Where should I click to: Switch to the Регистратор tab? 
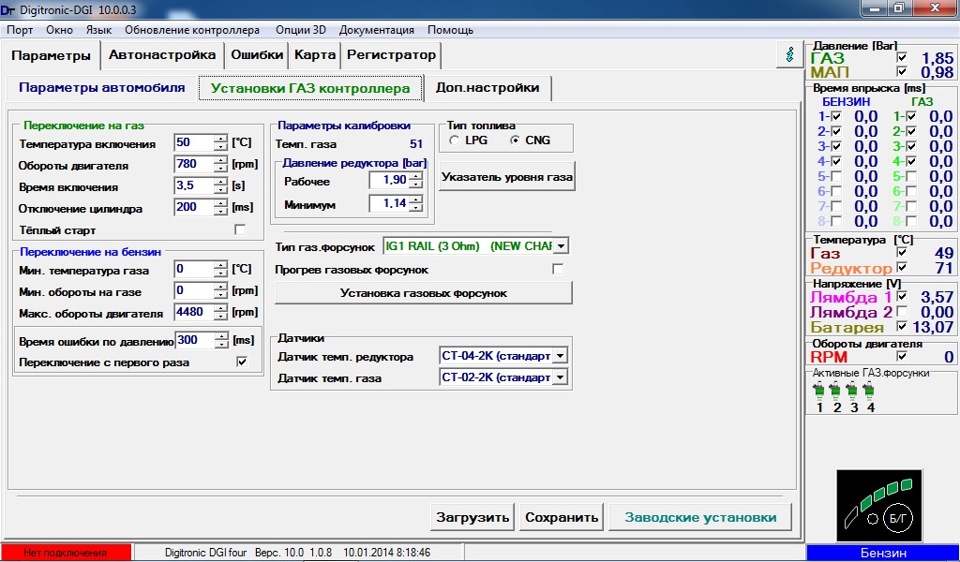pos(391,54)
